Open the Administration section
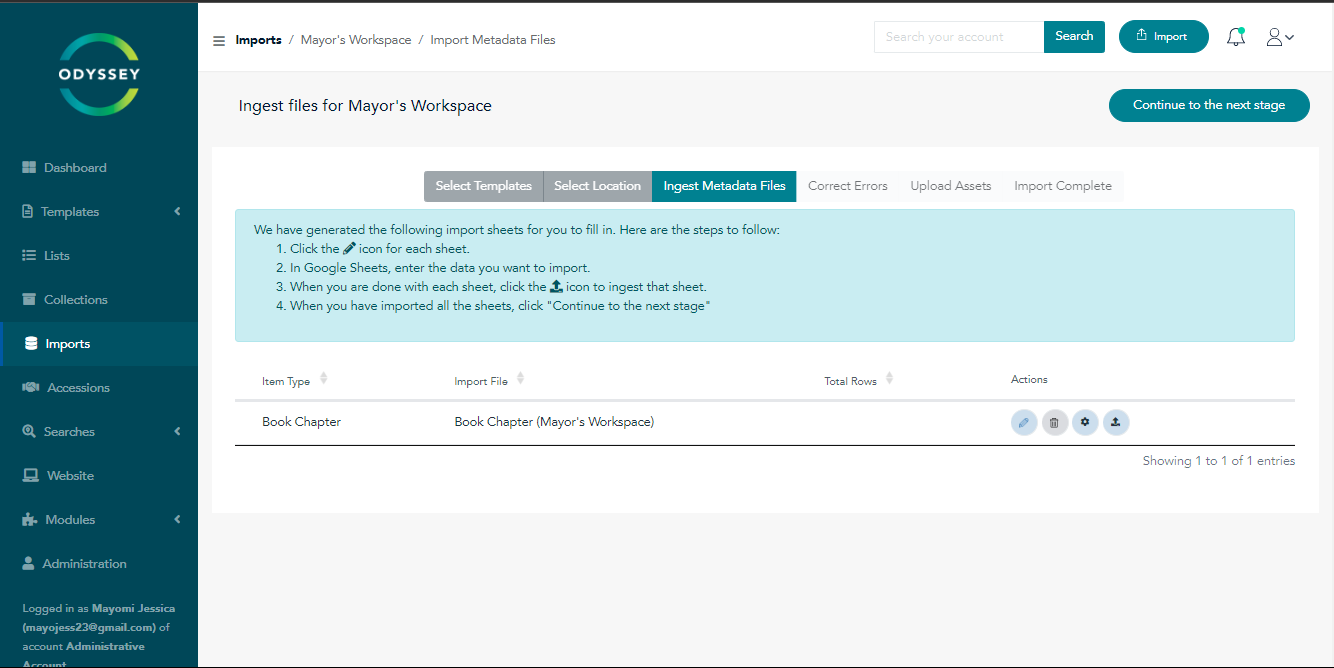Screen dimensions: 1334x668 click(x=85, y=564)
